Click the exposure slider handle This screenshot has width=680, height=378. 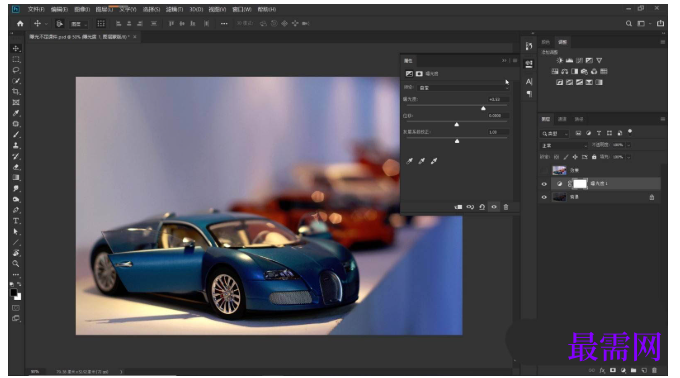(x=483, y=108)
